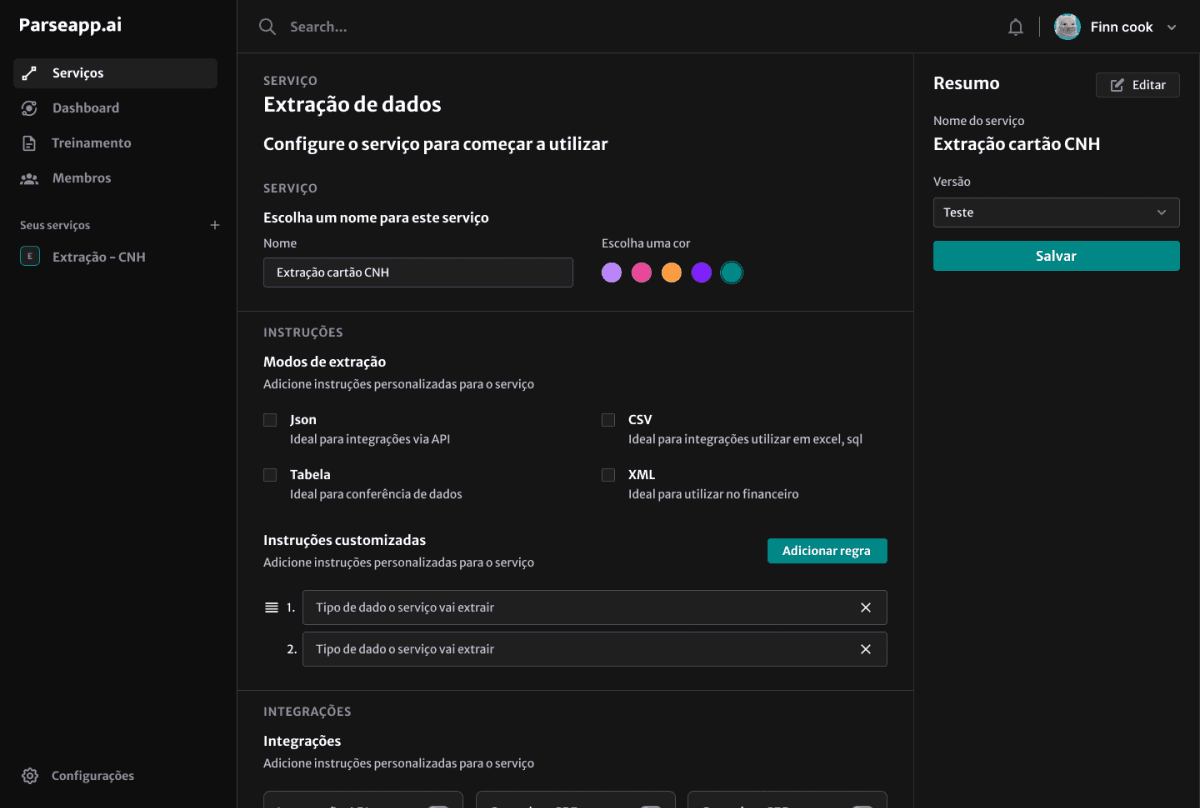Screen dimensions: 1200x808
Task: Check the XML extraction option
Action: pyautogui.click(x=608, y=475)
